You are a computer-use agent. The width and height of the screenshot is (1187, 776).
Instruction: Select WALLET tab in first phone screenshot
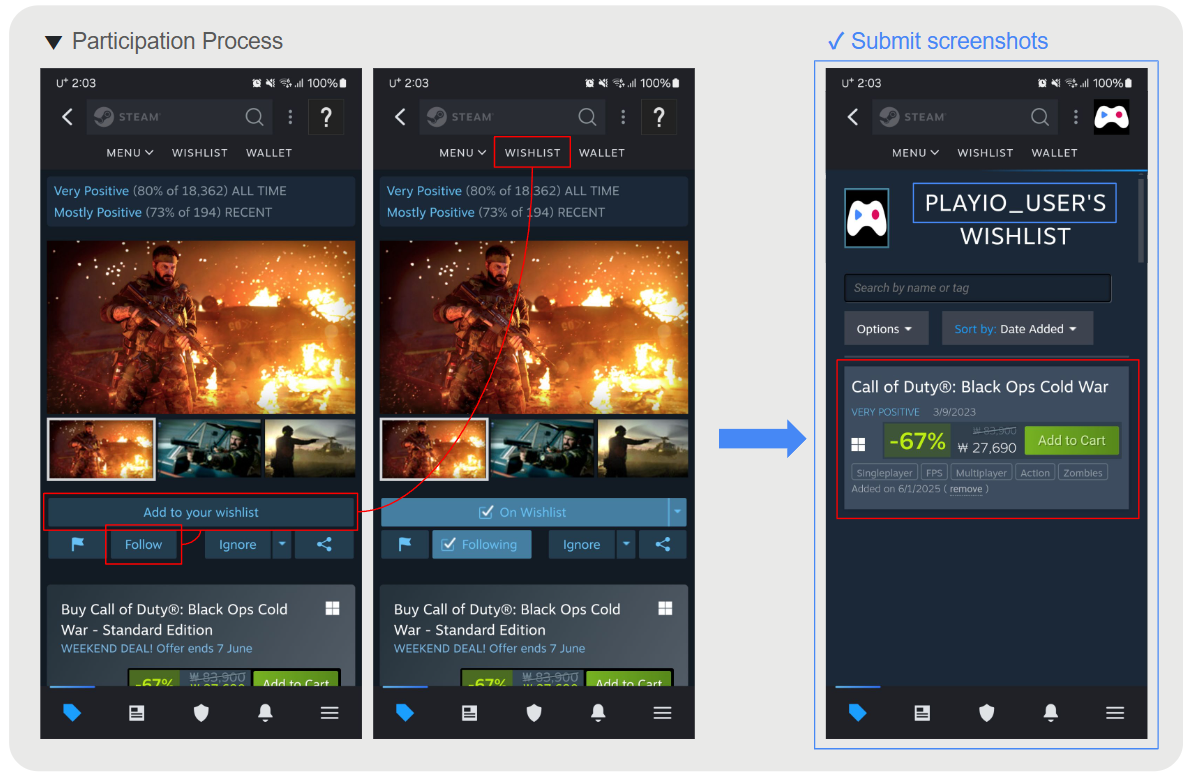point(269,153)
